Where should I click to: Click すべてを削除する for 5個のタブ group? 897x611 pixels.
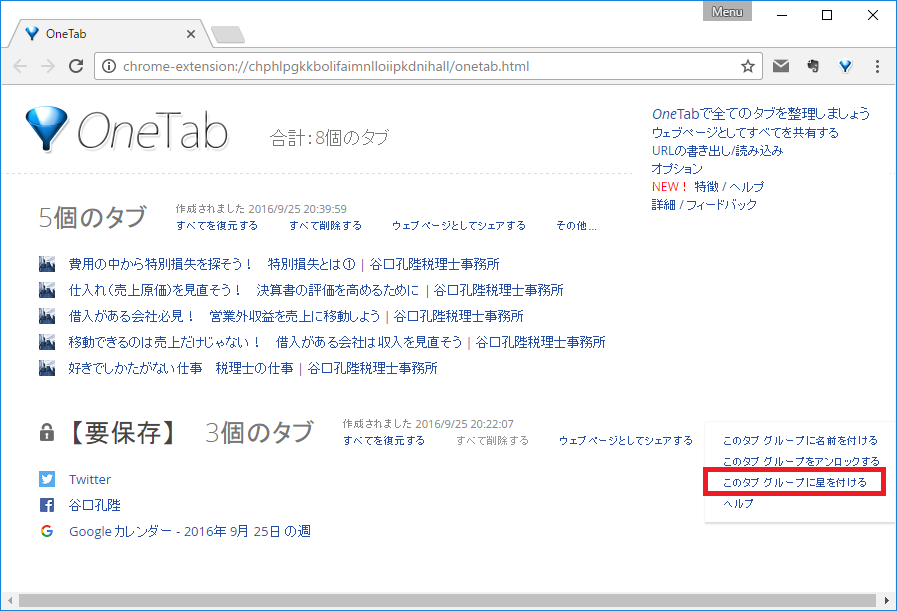(325, 226)
